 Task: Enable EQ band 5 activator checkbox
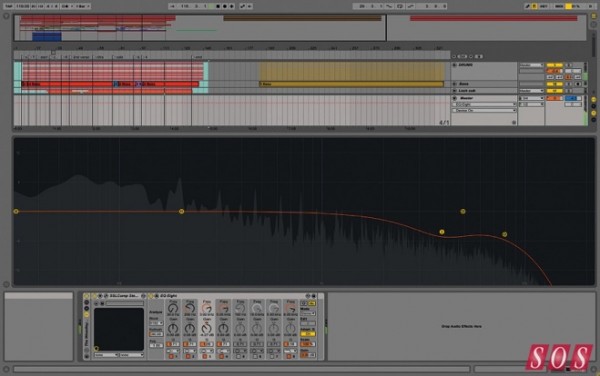(x=238, y=356)
